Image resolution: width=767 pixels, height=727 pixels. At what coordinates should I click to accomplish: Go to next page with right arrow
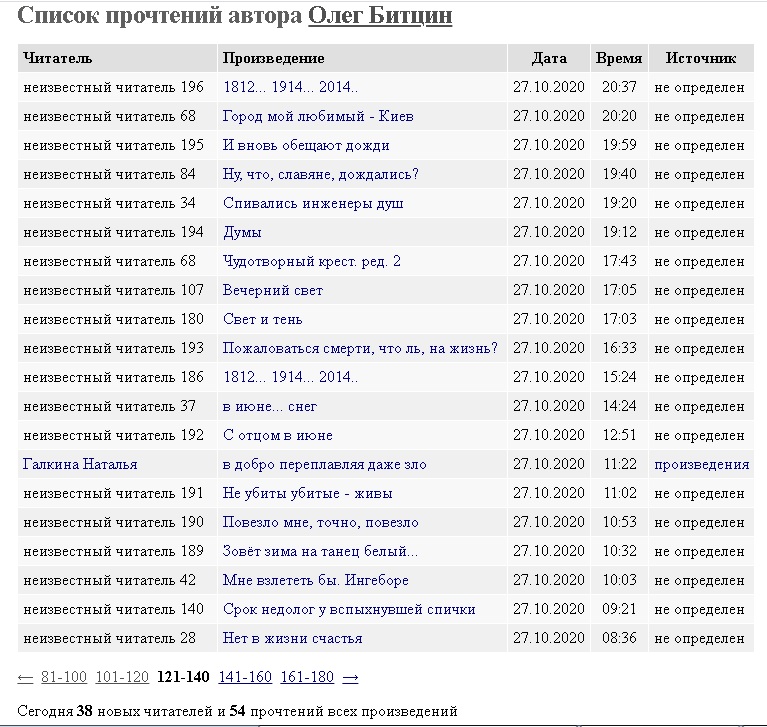pyautogui.click(x=350, y=678)
